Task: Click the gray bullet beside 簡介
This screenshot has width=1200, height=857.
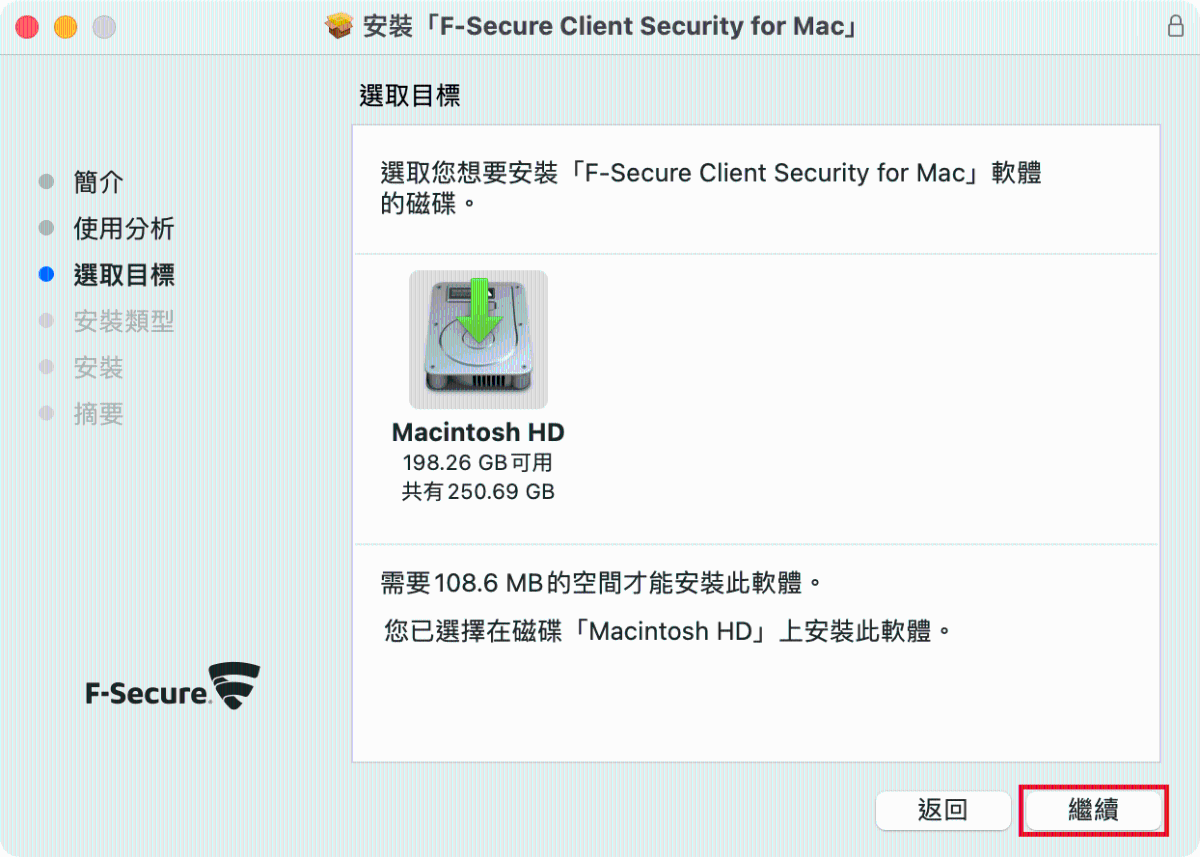Action: click(46, 182)
